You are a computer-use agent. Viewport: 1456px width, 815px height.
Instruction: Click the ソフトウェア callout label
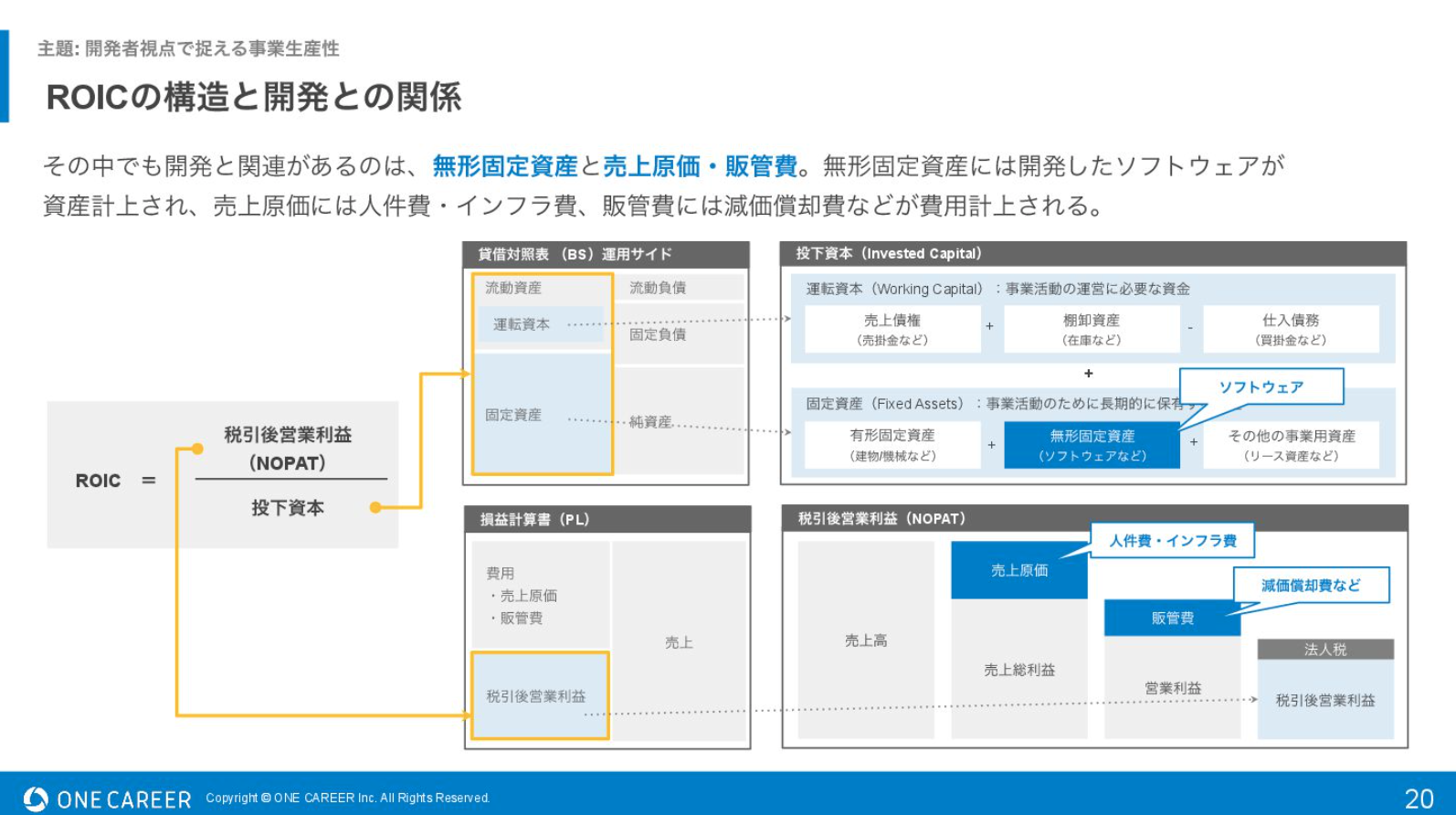[1261, 386]
